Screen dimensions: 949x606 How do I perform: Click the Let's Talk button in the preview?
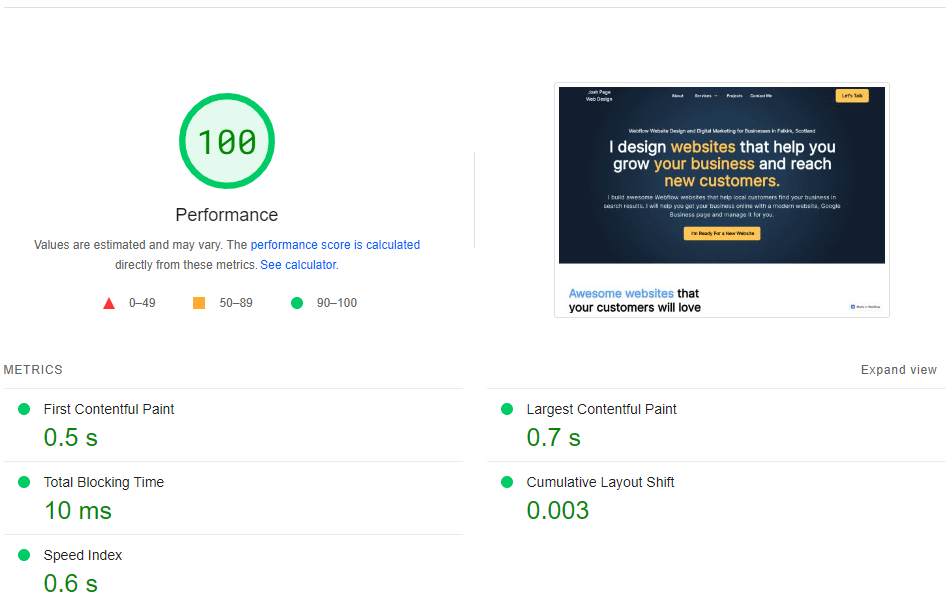point(852,96)
